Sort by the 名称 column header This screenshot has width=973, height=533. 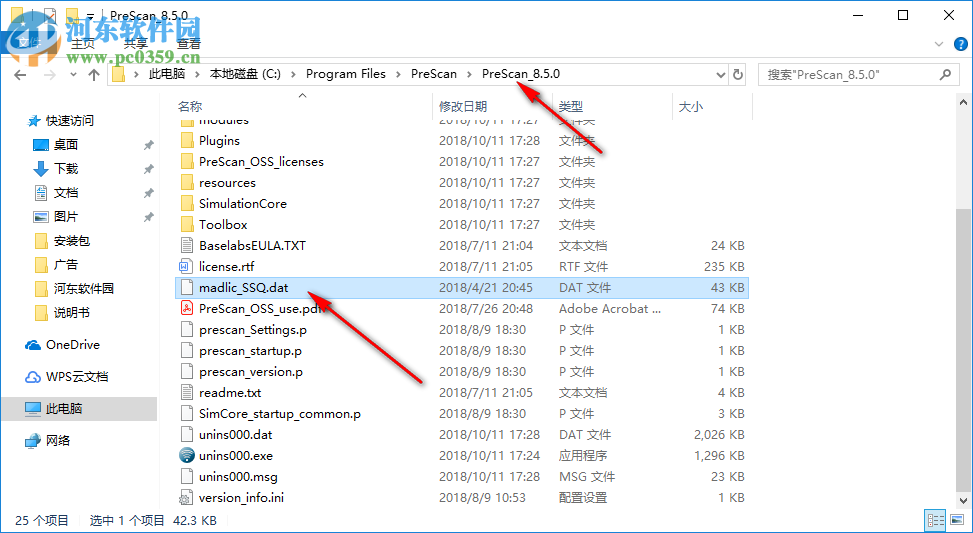(x=190, y=107)
